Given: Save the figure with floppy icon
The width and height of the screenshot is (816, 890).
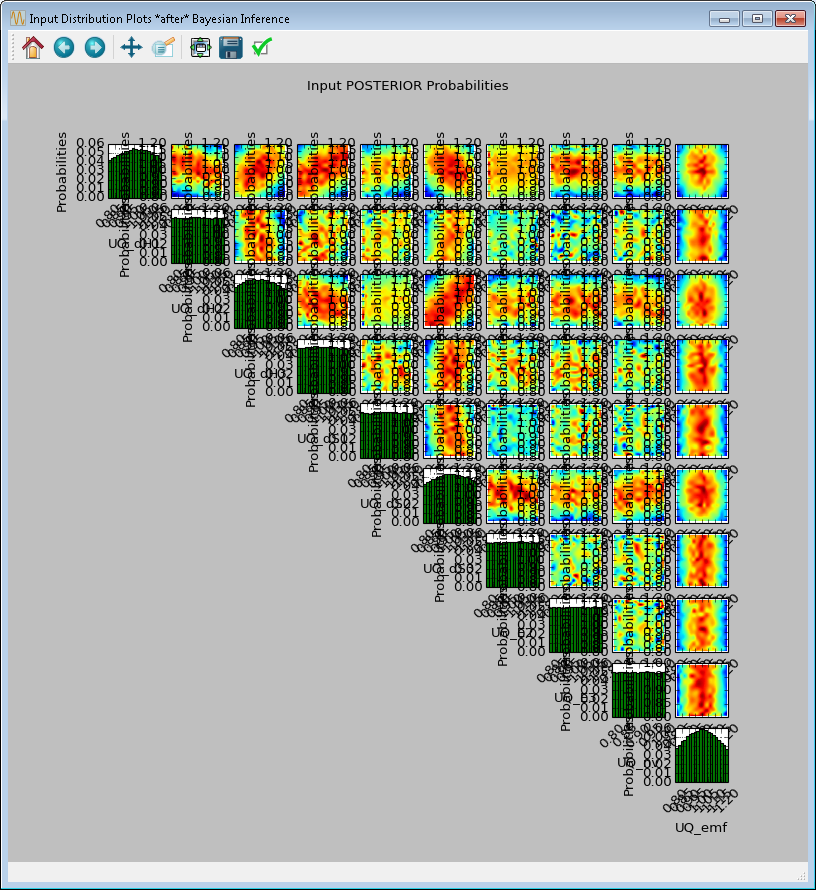Looking at the screenshot, I should 231,47.
